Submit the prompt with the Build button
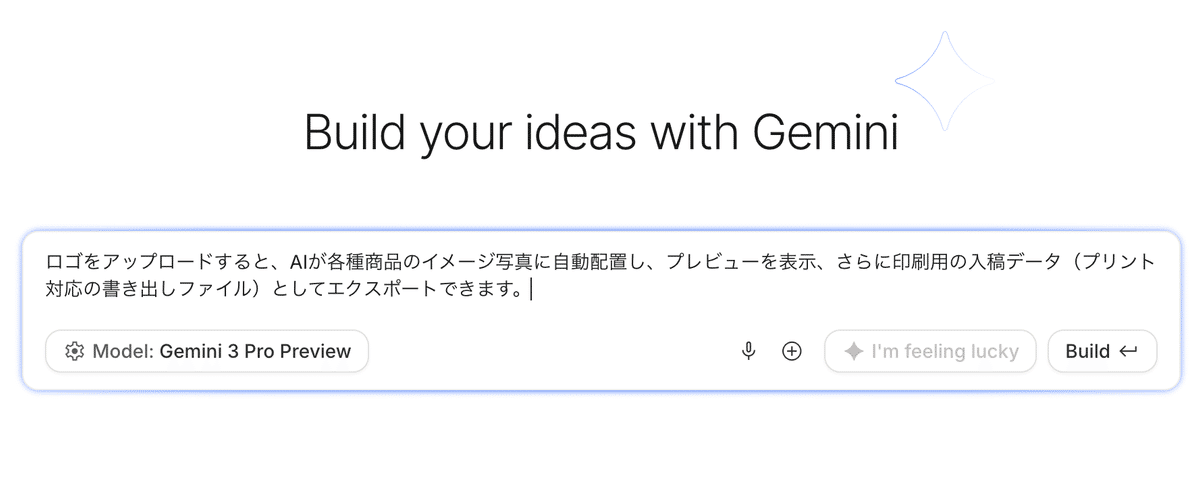Screen dimensions: 1200x478 [1102, 351]
